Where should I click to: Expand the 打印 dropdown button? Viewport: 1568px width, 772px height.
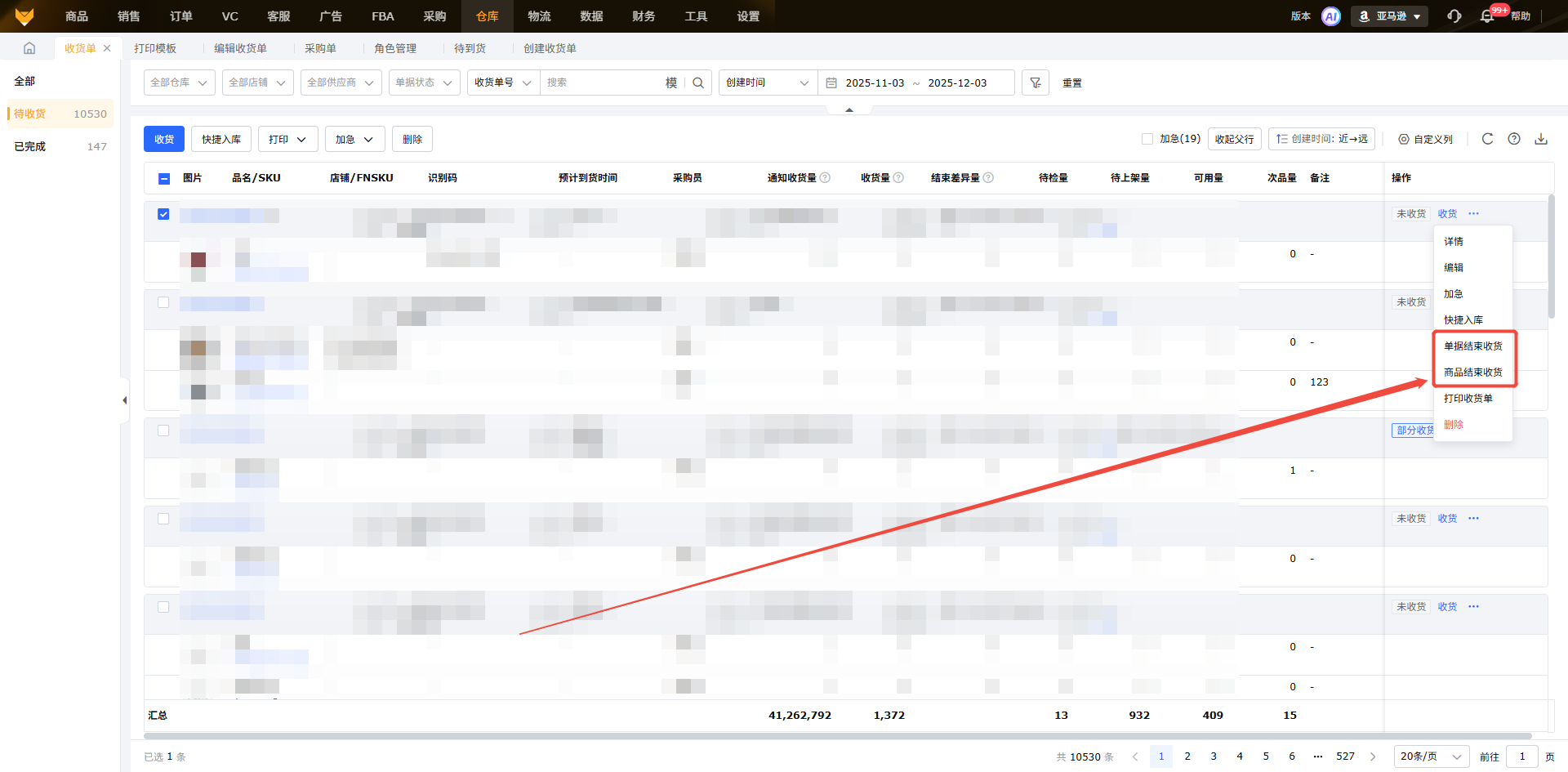(288, 139)
